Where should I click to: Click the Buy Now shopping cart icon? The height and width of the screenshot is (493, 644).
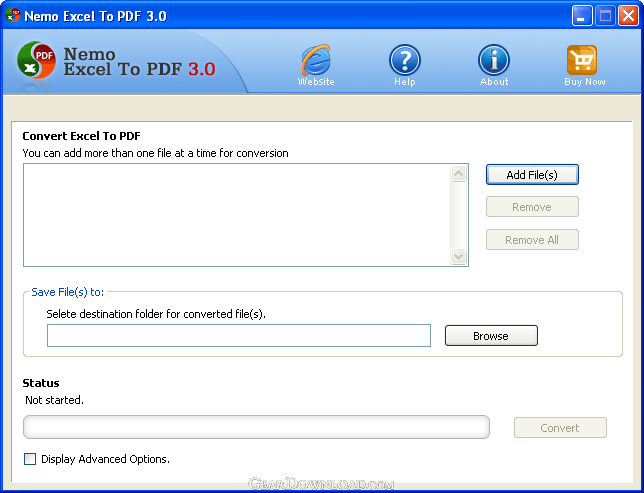(x=582, y=60)
